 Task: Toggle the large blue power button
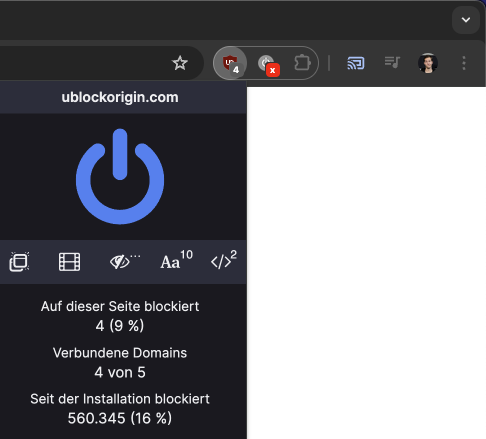(120, 176)
